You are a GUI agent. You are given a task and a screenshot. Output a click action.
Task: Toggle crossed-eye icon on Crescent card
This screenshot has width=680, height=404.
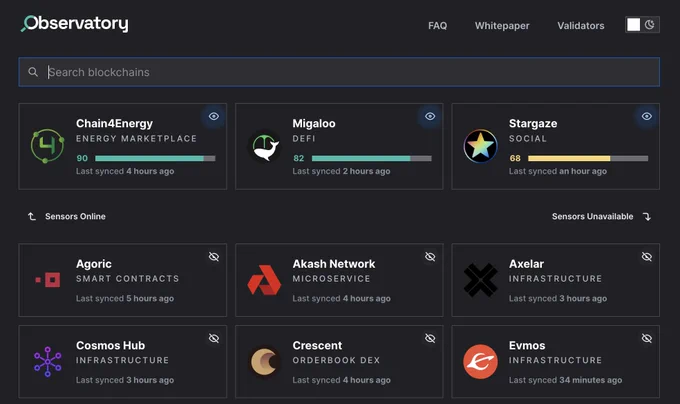430,338
